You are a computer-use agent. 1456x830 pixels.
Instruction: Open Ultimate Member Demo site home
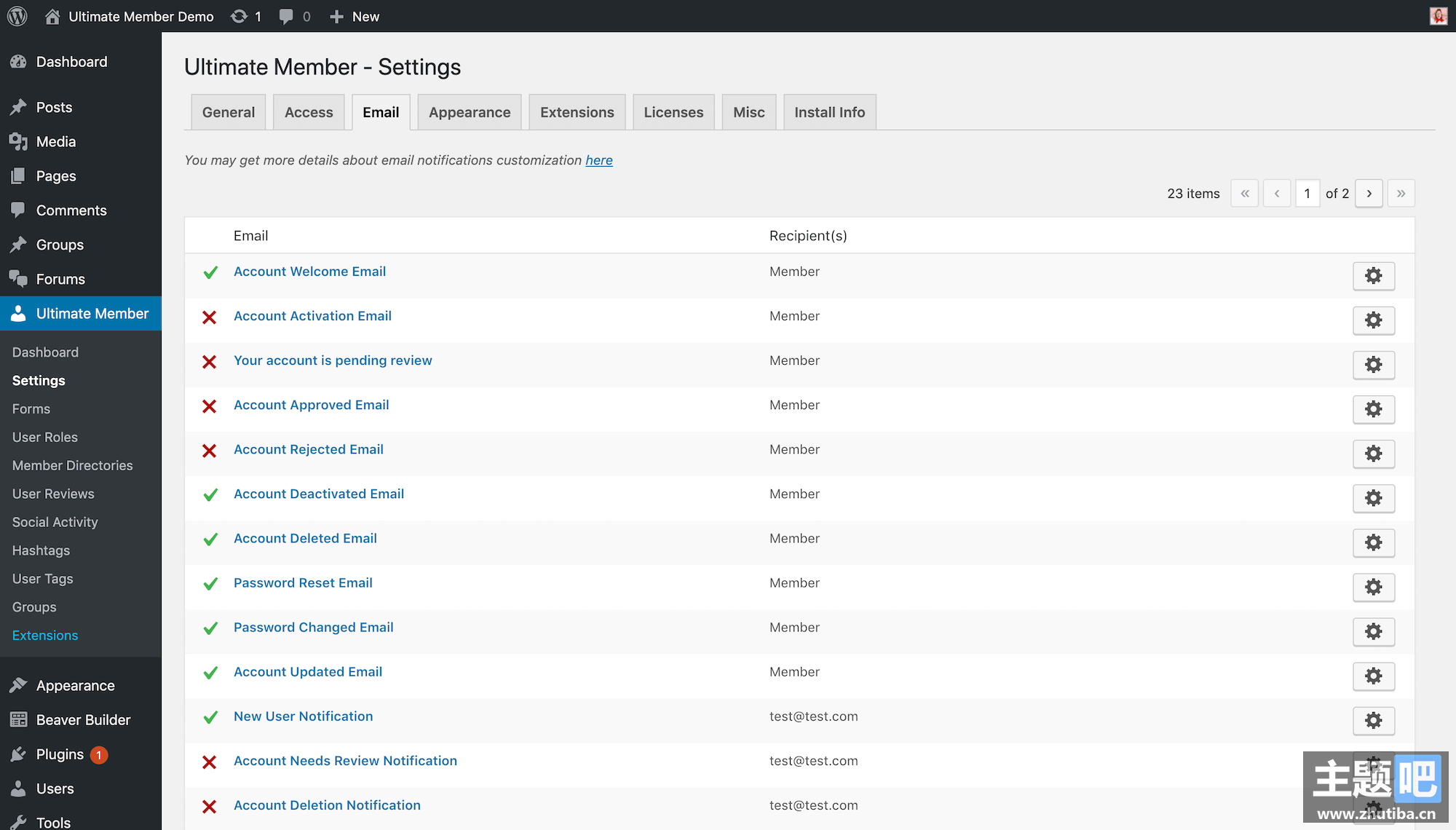130,16
